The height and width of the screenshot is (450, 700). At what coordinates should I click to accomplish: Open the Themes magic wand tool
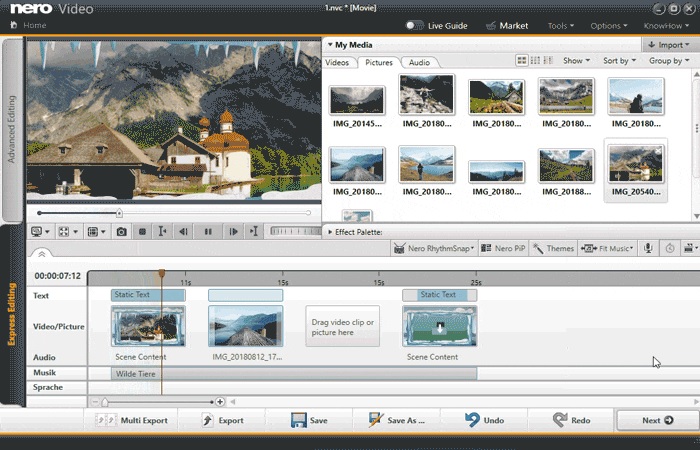click(x=553, y=248)
